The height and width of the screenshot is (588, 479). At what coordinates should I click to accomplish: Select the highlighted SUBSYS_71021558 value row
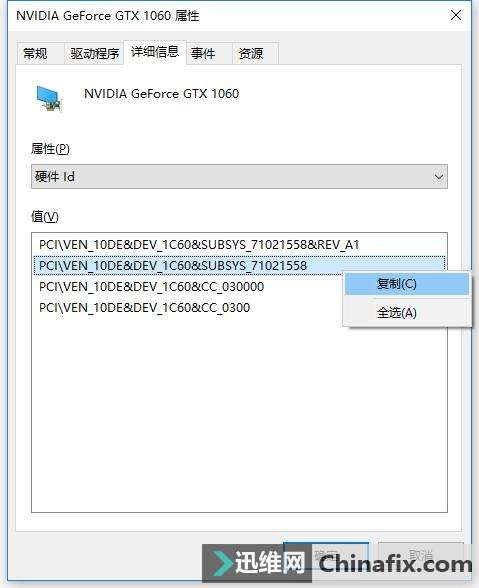[239, 266]
